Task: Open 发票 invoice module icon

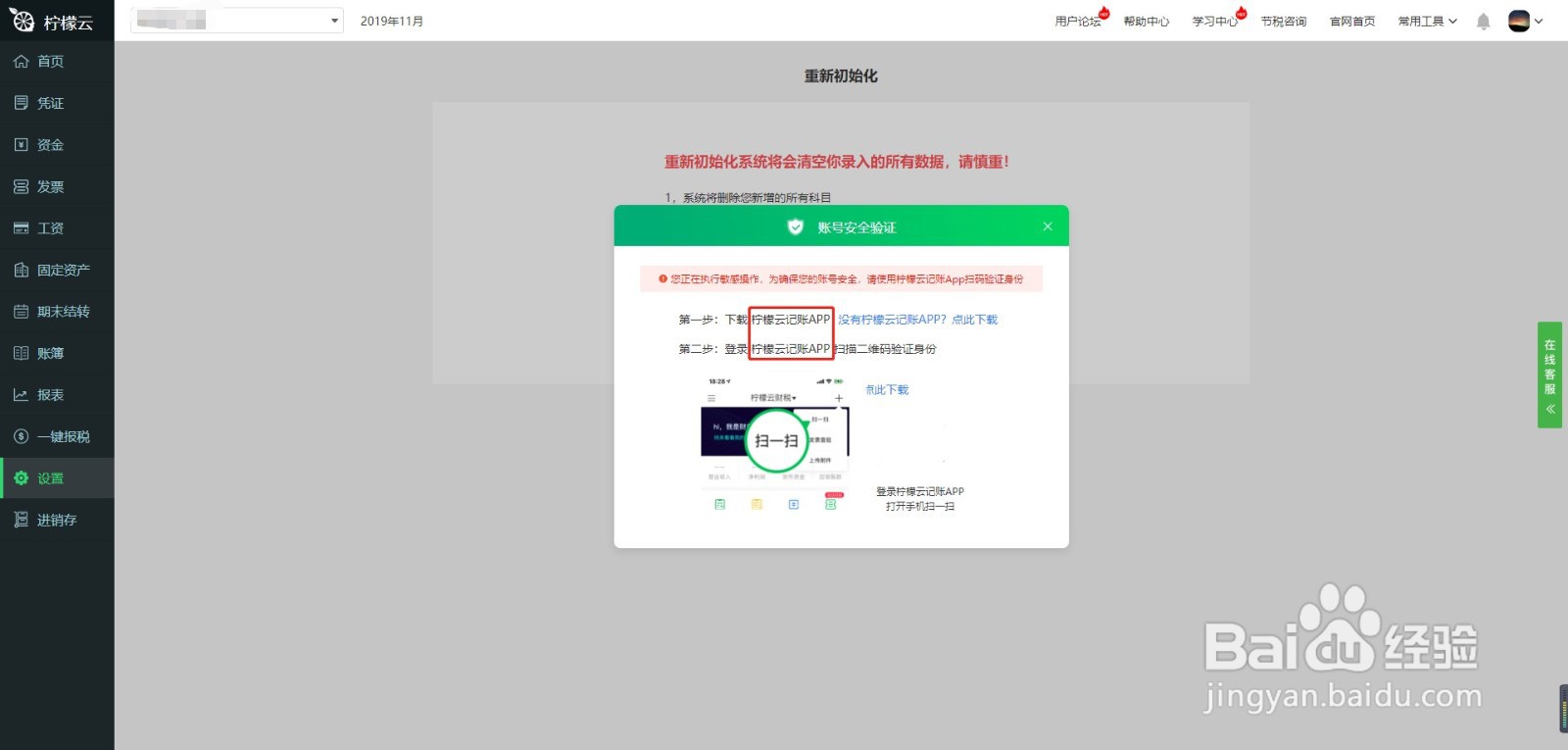Action: pos(21,186)
